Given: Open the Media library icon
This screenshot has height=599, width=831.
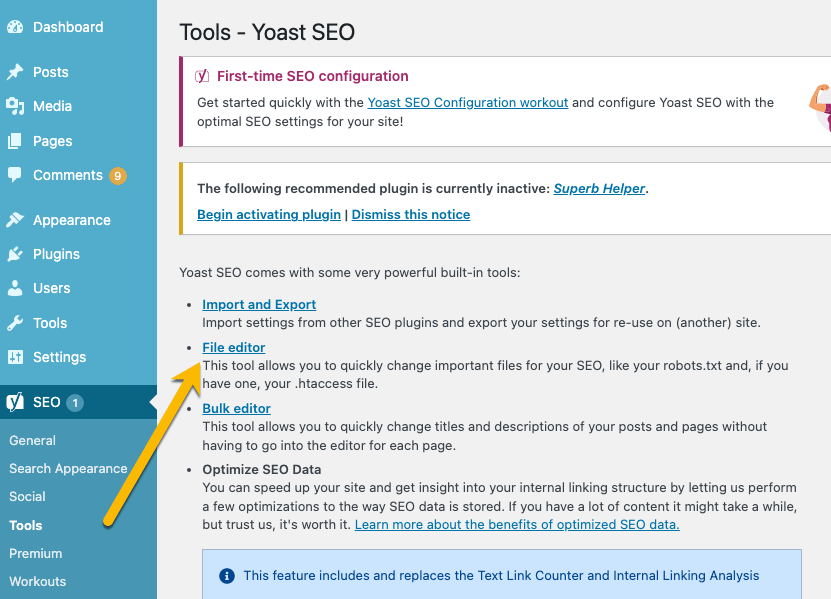Looking at the screenshot, I should [17, 106].
